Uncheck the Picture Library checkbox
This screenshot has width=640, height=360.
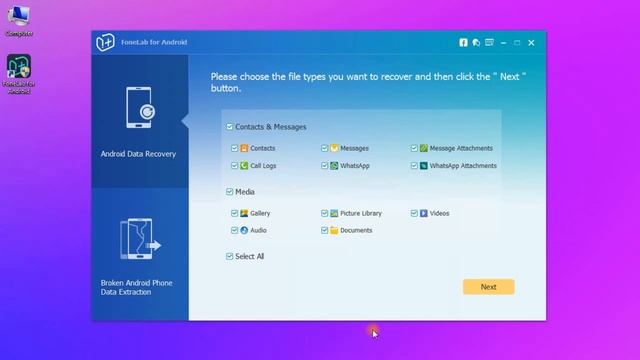click(324, 213)
